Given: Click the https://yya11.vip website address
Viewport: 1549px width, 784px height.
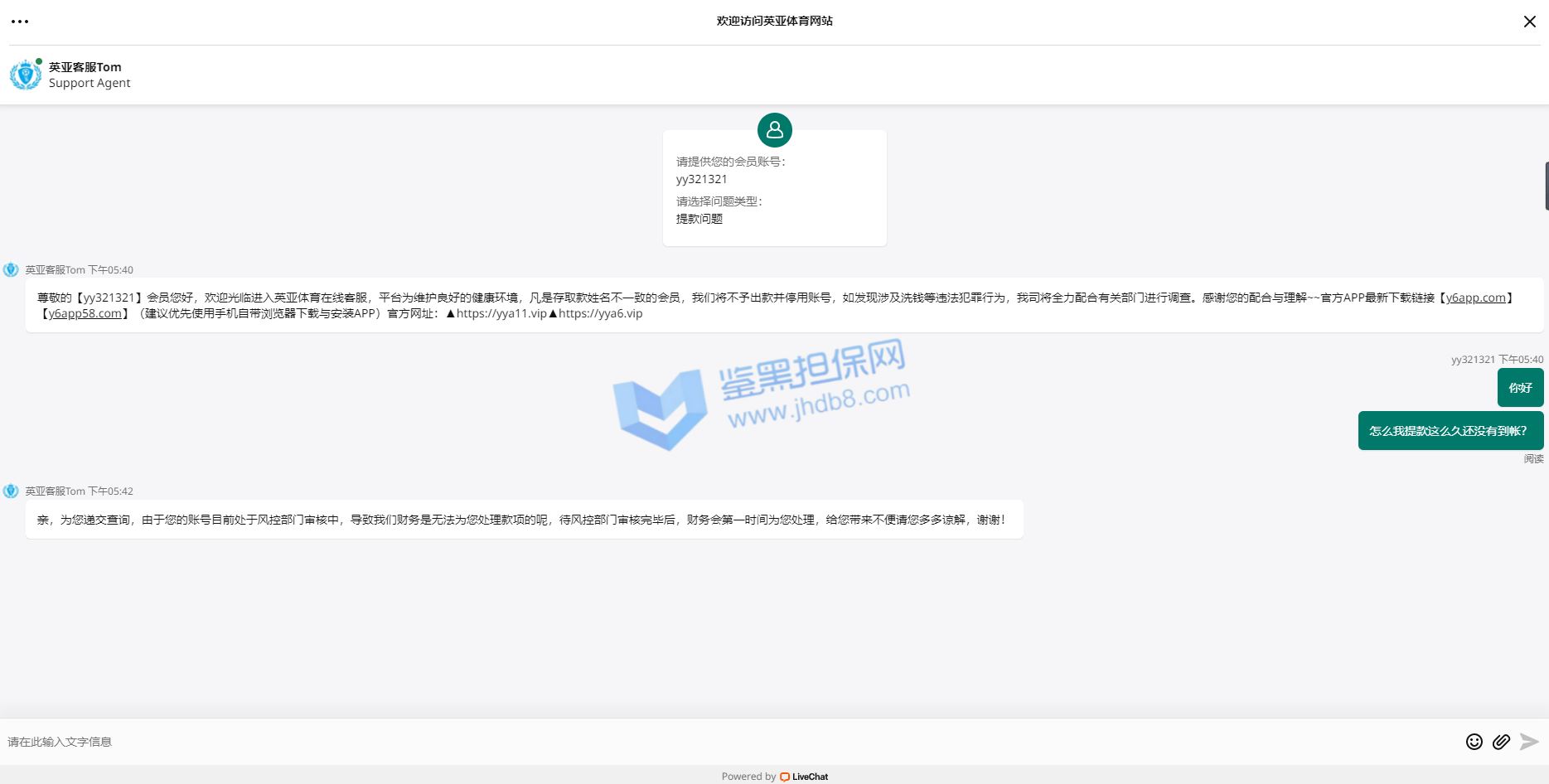Looking at the screenshot, I should click(501, 313).
